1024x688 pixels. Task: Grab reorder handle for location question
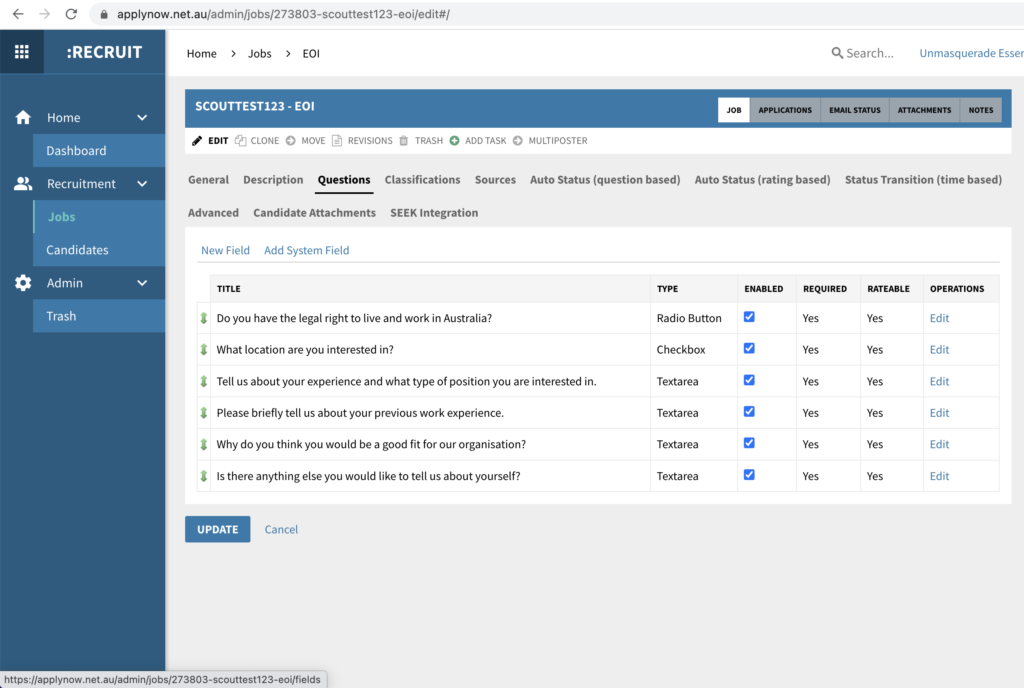coord(204,350)
